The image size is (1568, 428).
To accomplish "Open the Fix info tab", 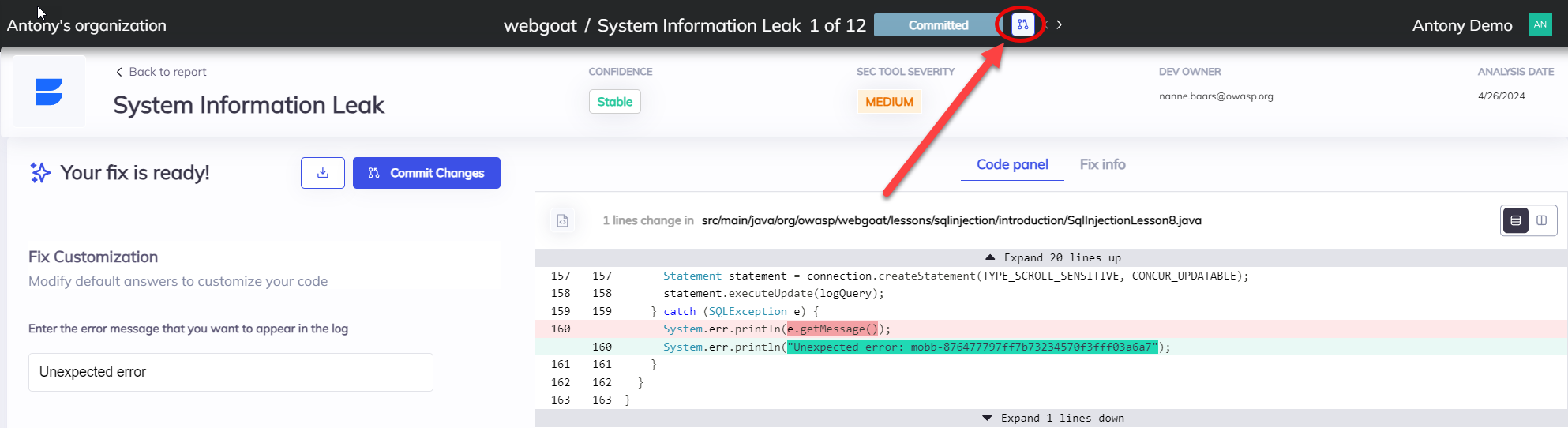I will tap(1102, 165).
